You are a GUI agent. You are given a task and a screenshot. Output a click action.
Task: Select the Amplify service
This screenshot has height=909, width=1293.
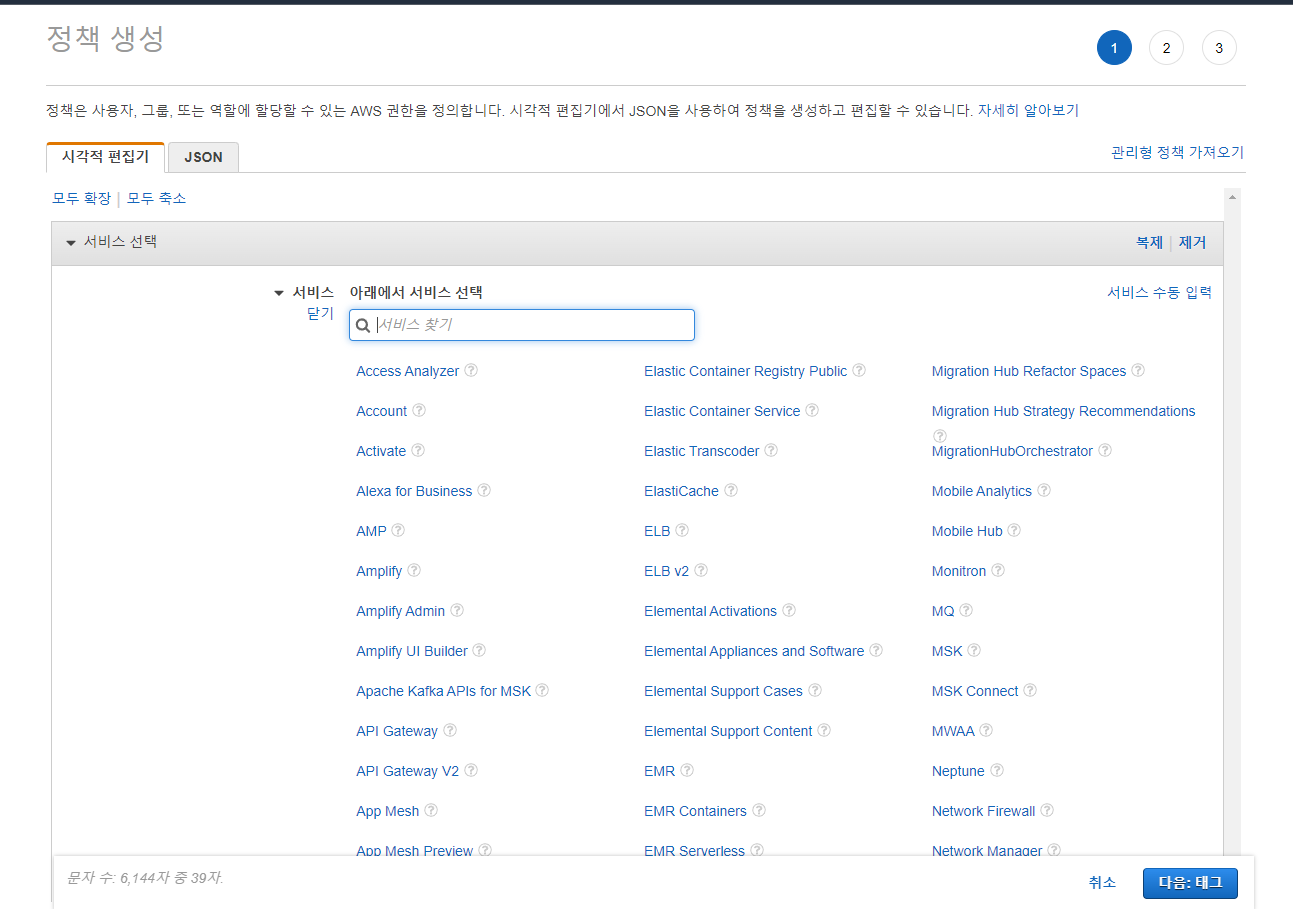pos(379,571)
